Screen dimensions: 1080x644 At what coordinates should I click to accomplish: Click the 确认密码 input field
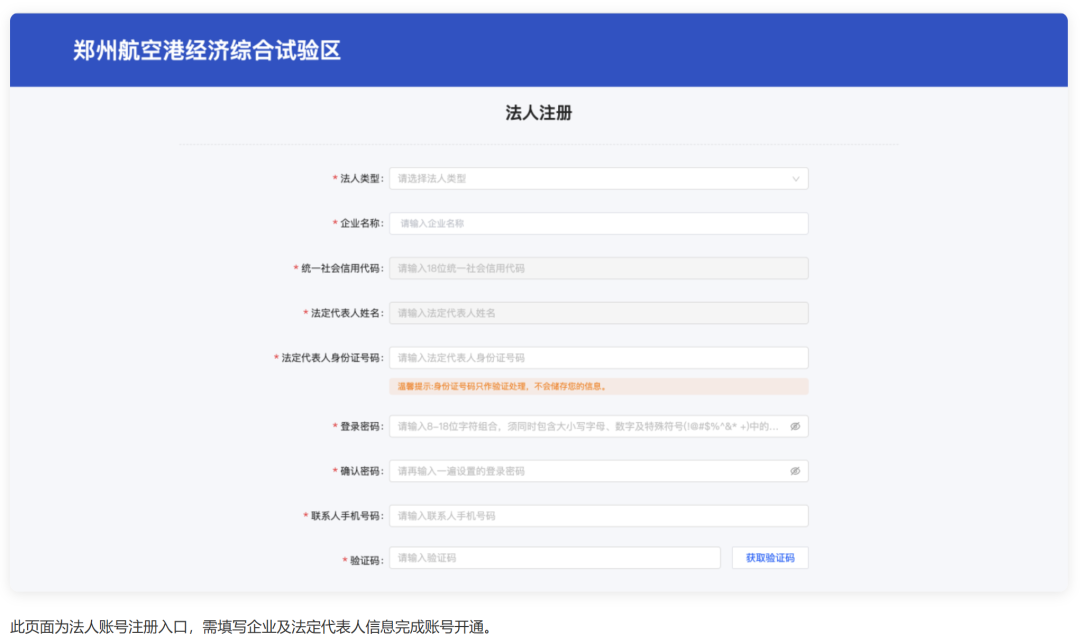coord(599,471)
